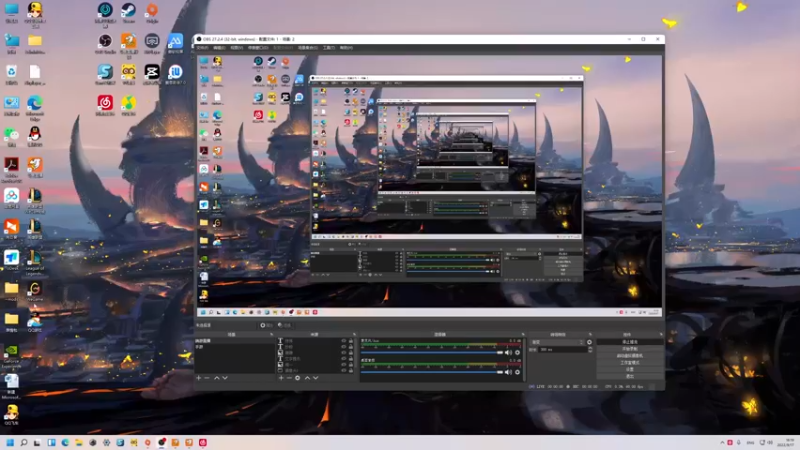The height and width of the screenshot is (450, 800).
Task: Open settings gear of the first mixer channel
Action: [517, 353]
